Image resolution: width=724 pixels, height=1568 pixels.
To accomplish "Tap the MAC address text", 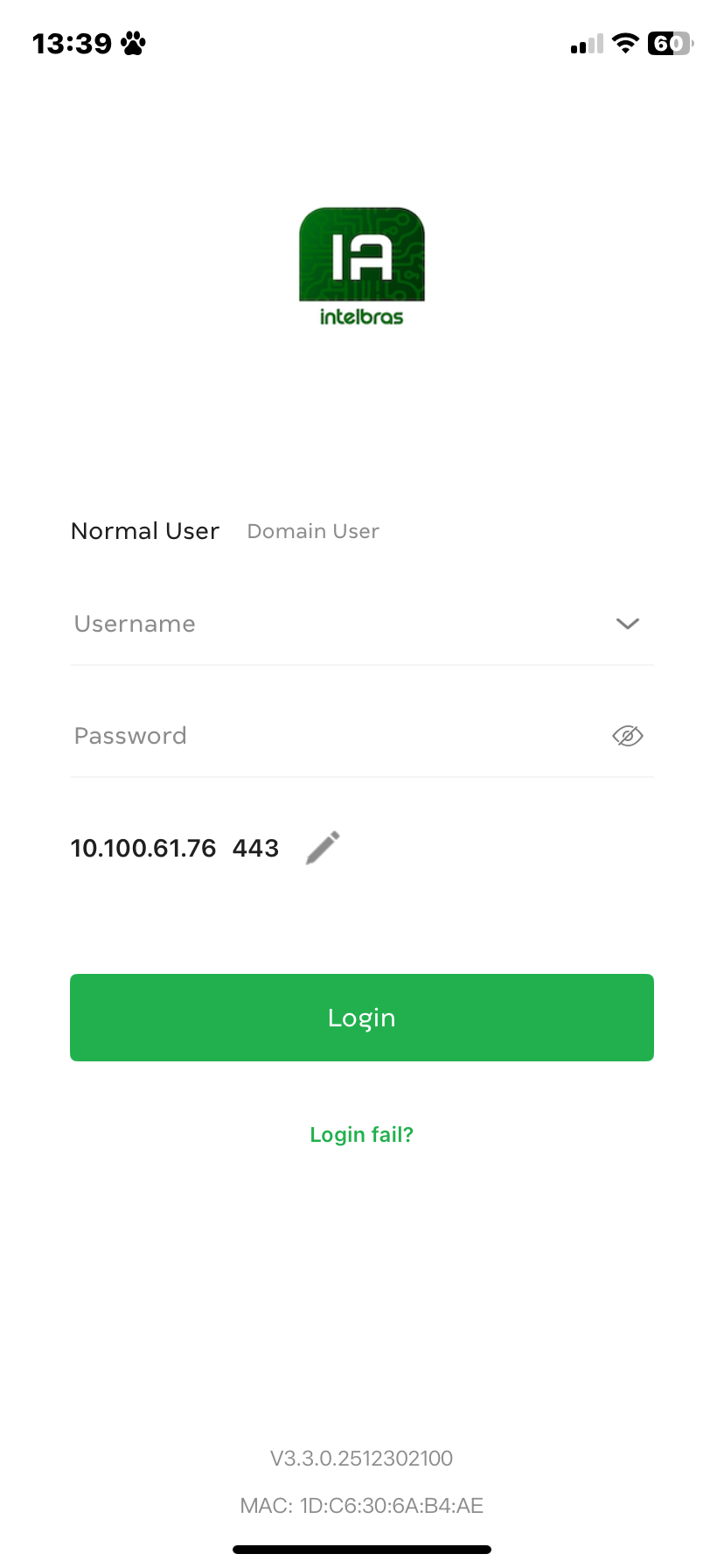I will pos(361,1506).
